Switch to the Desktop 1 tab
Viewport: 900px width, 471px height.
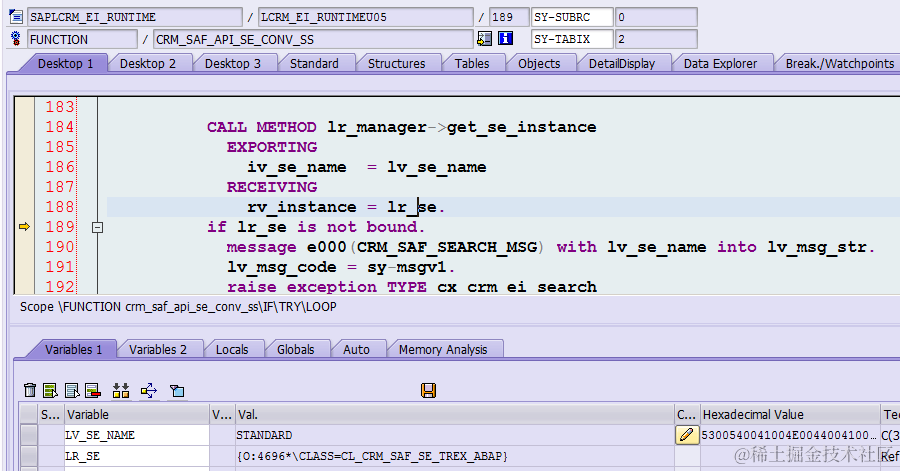pyautogui.click(x=65, y=63)
